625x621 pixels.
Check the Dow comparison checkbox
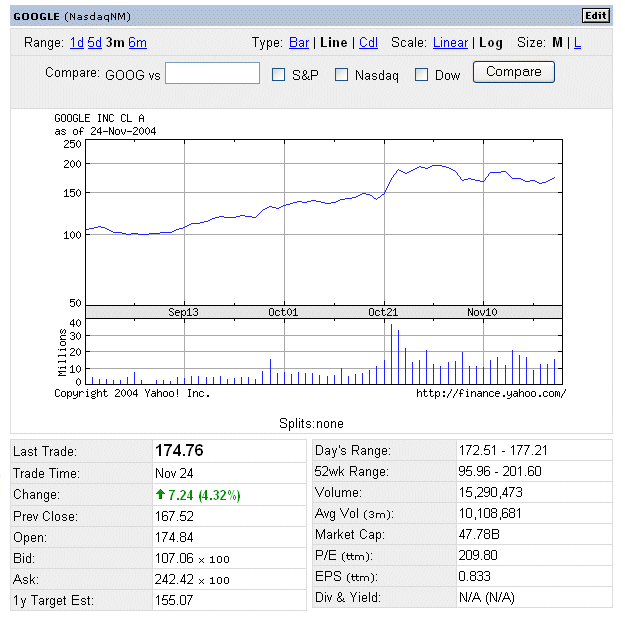tap(421, 75)
